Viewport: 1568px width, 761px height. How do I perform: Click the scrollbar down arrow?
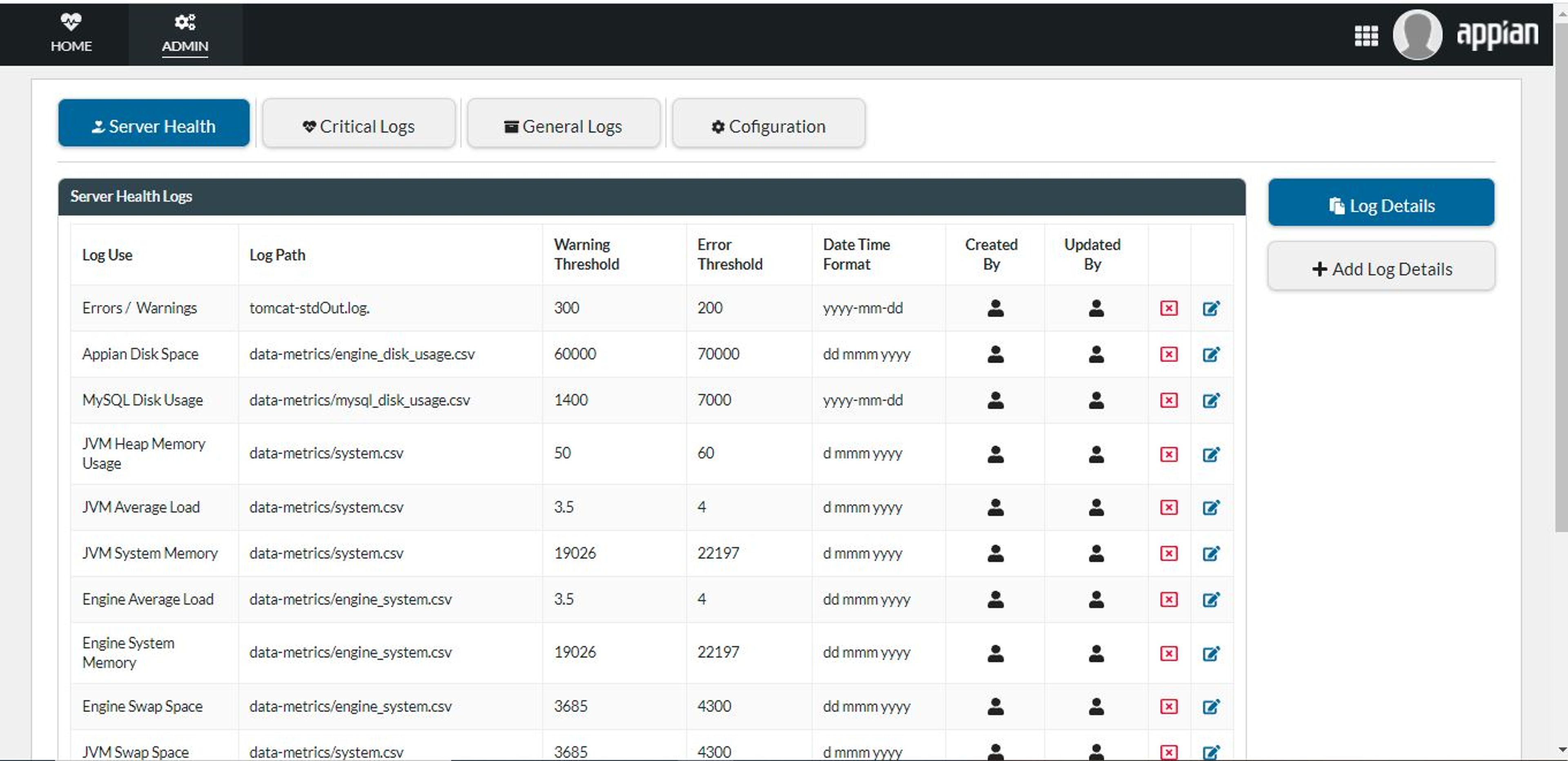pyautogui.click(x=1561, y=750)
